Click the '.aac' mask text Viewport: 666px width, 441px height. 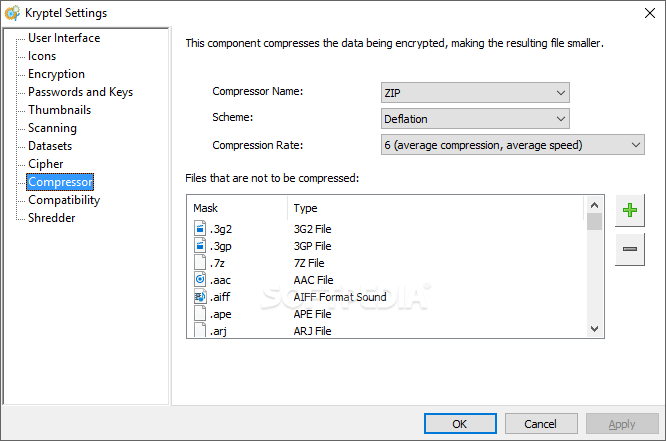point(220,280)
